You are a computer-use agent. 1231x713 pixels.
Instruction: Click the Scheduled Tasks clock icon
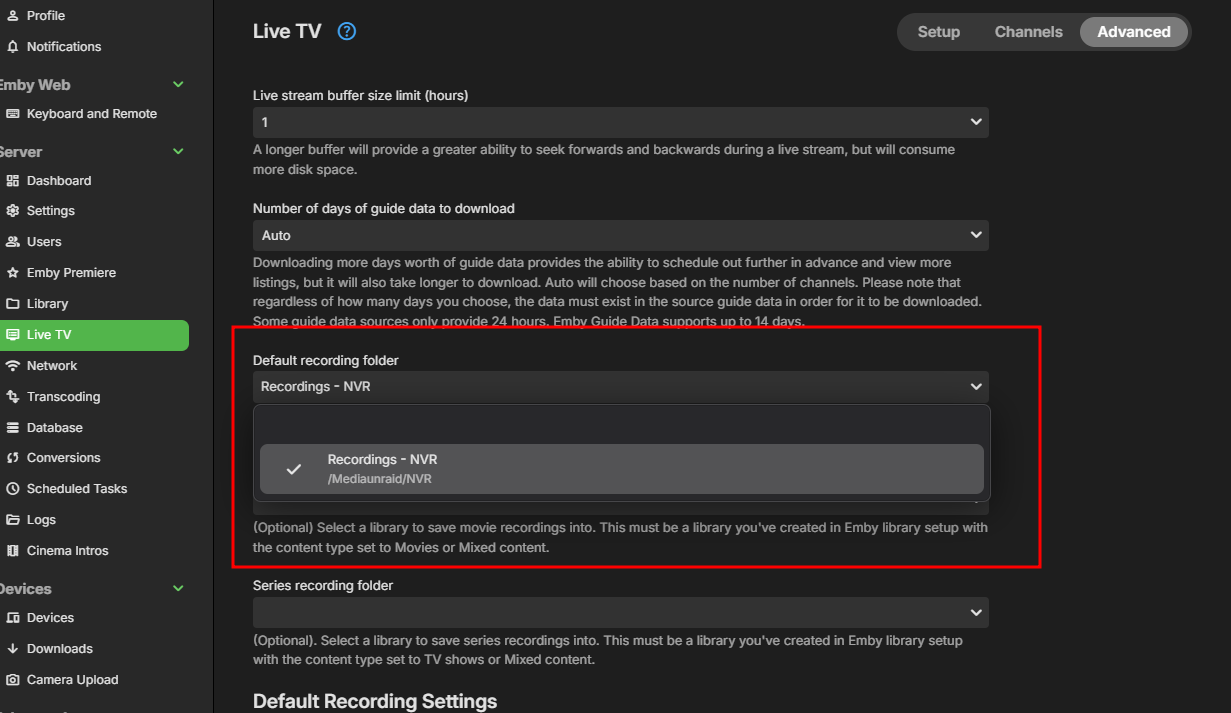(13, 489)
